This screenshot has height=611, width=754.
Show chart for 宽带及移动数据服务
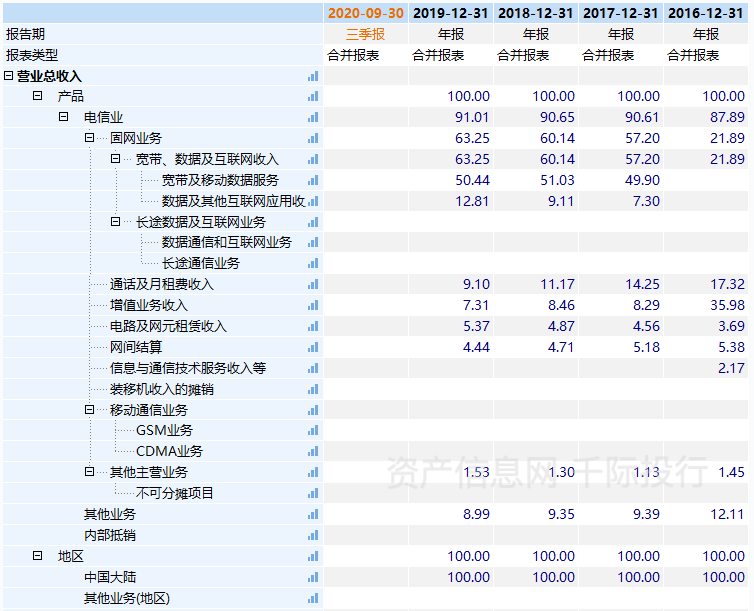(313, 180)
